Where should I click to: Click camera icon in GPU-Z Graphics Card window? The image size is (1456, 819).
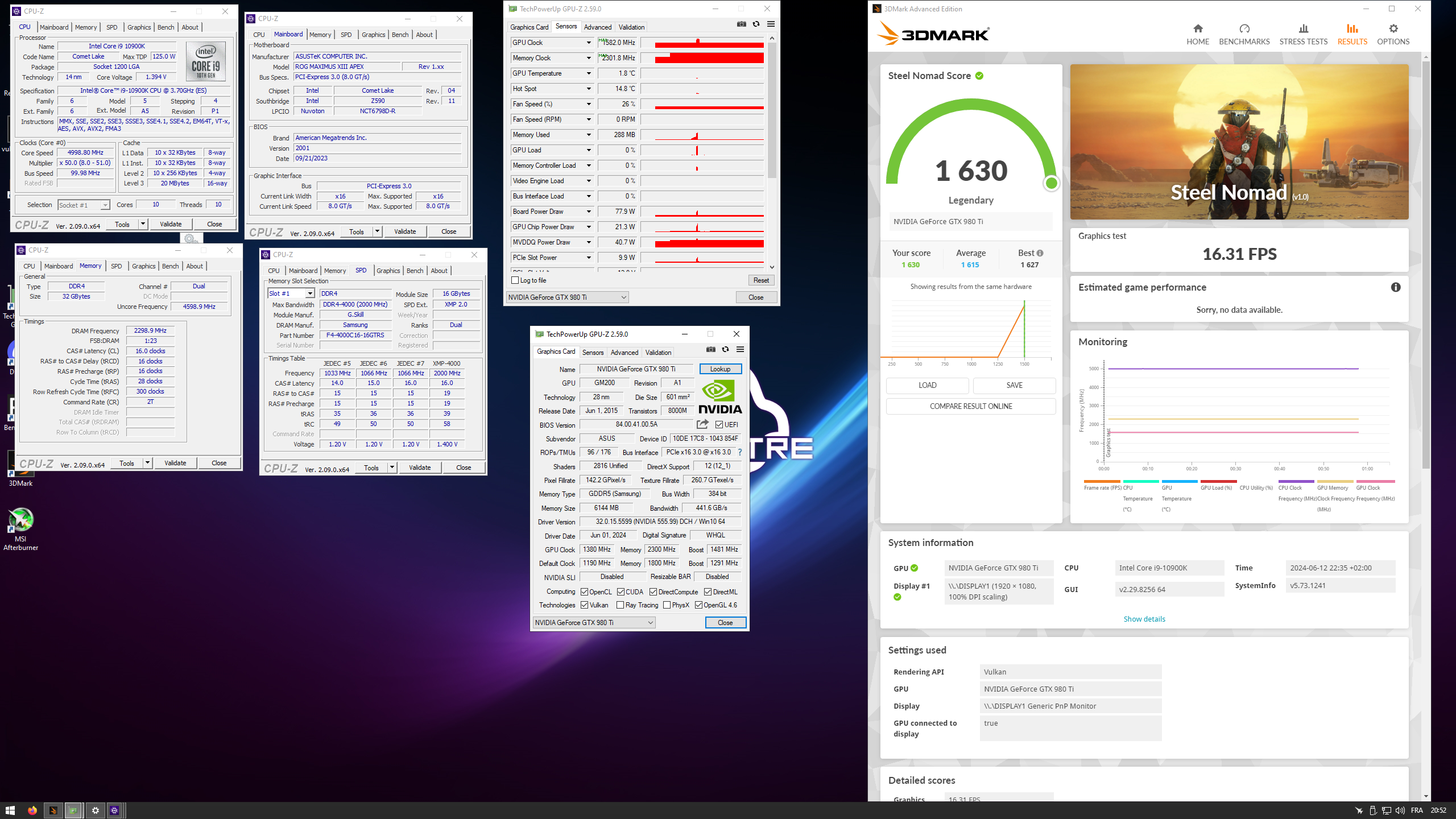[711, 349]
